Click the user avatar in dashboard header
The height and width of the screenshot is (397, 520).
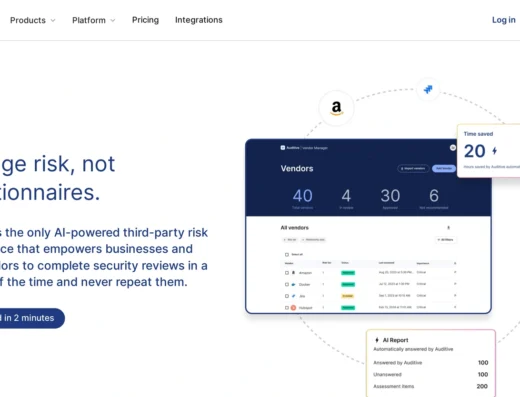coord(453,148)
